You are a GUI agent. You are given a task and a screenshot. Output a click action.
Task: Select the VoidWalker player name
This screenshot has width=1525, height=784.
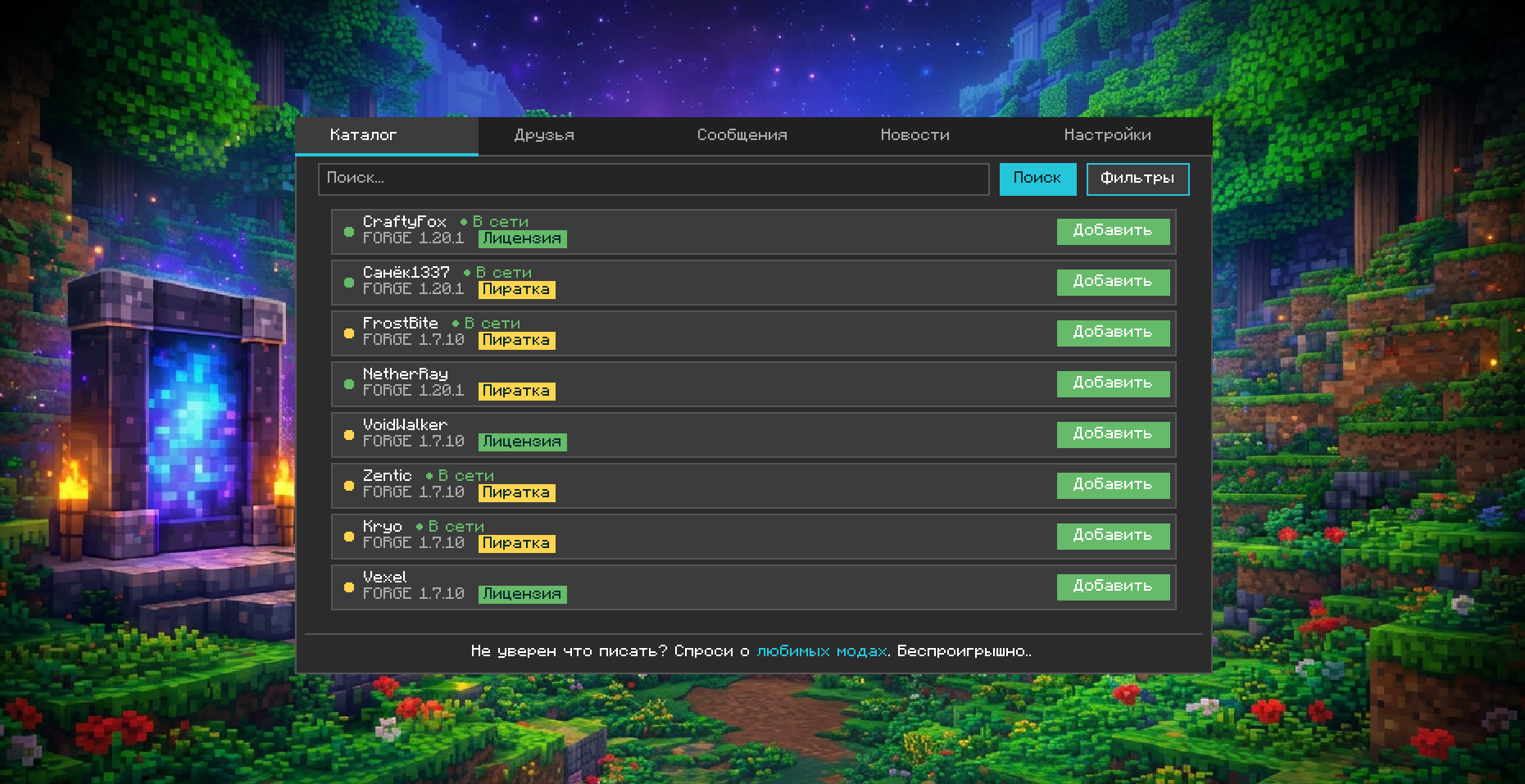pos(405,424)
